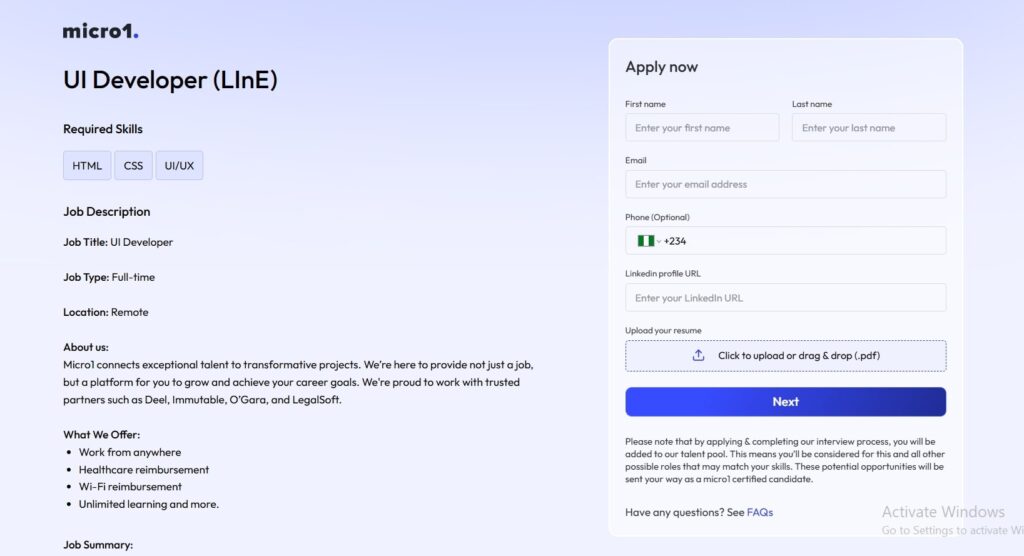The width and height of the screenshot is (1024, 556).
Task: Click the Nigeria flag icon
Action: [645, 241]
